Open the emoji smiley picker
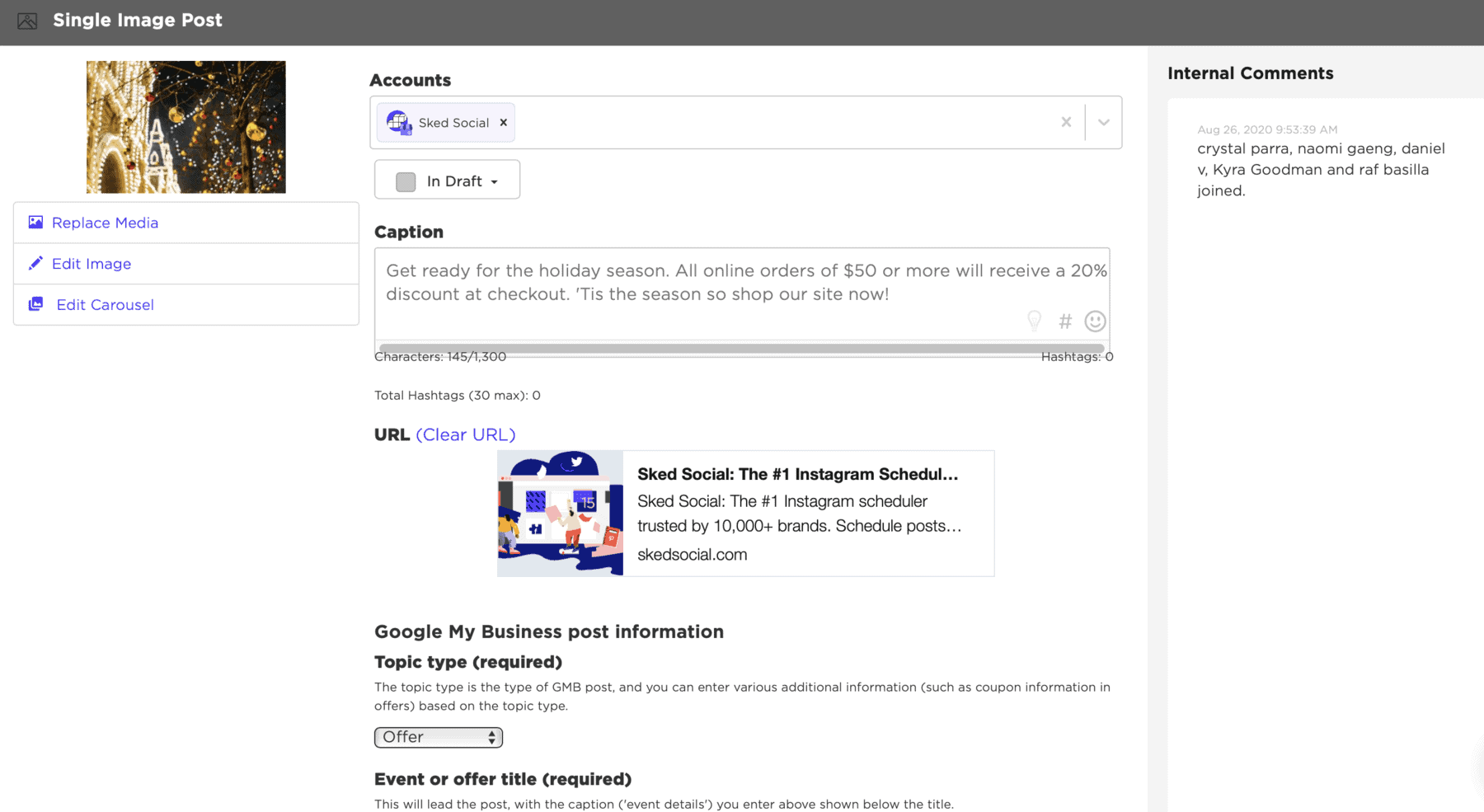Viewport: 1484px width, 812px height. pos(1095,322)
